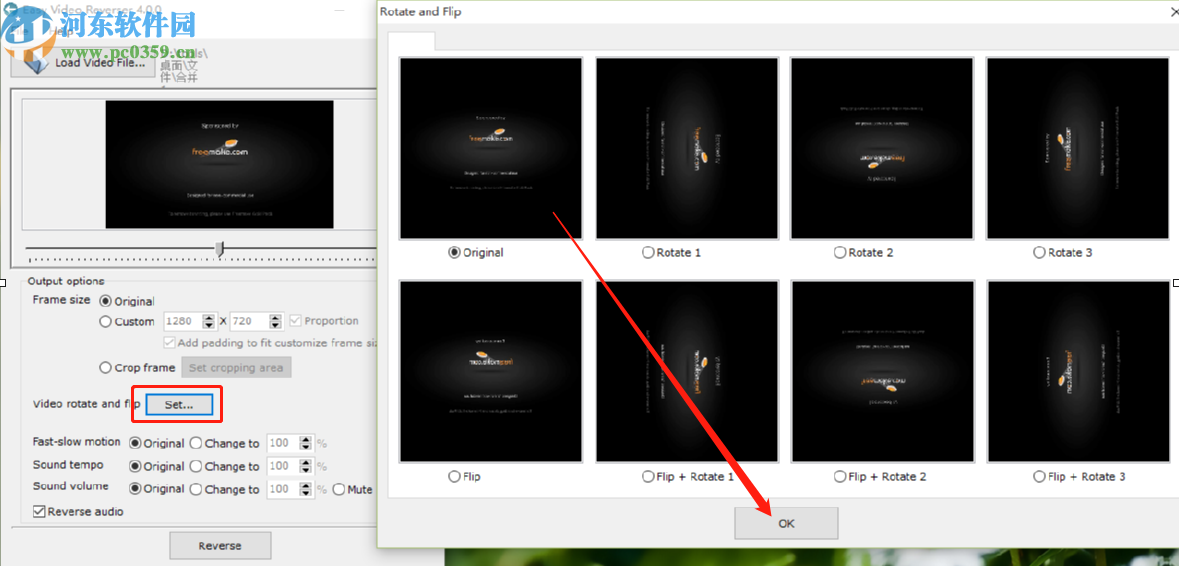Click the video position slider handle

(220, 249)
